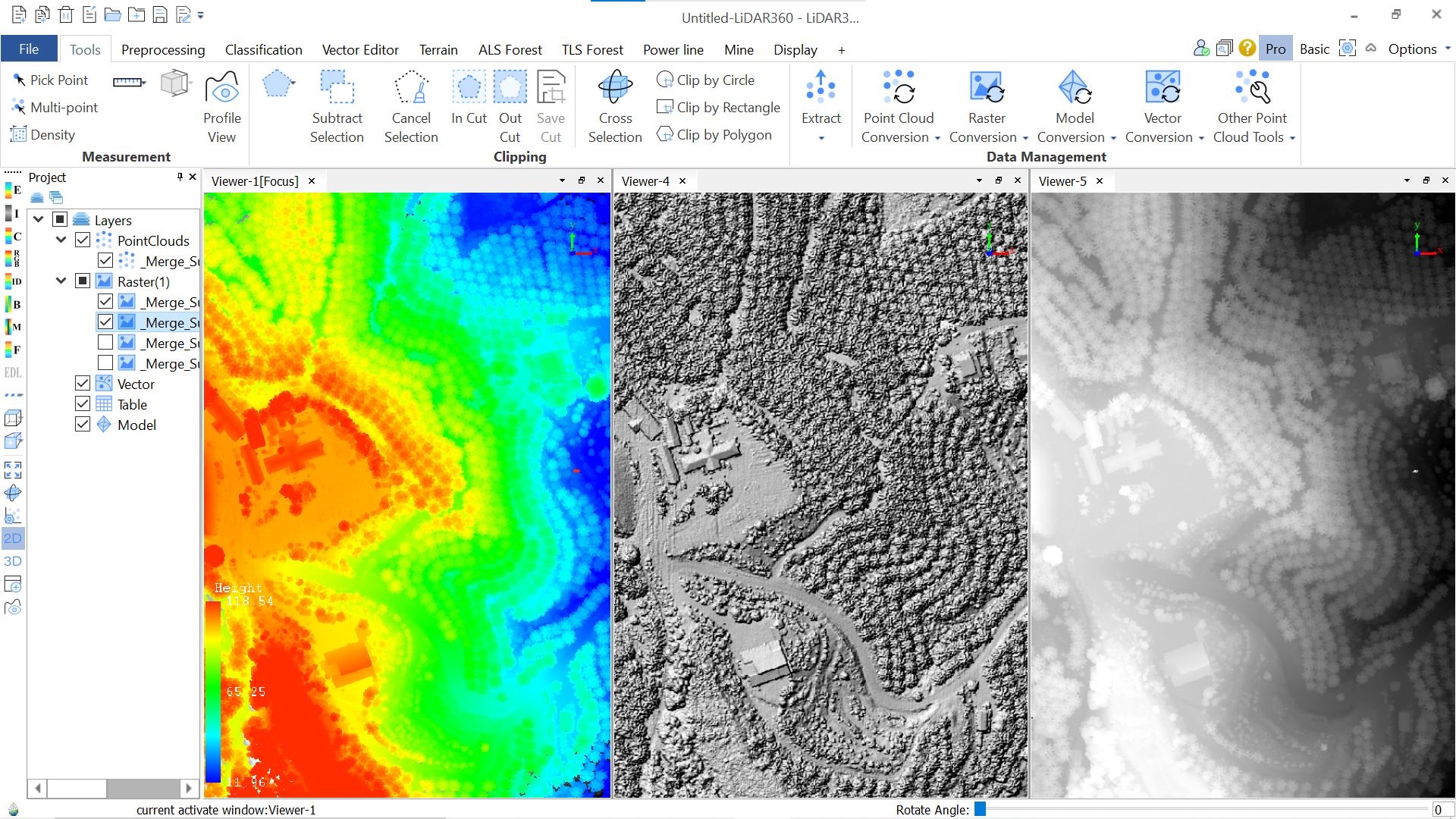
Task: Click the Rotate Angle slider handle
Action: click(x=980, y=809)
